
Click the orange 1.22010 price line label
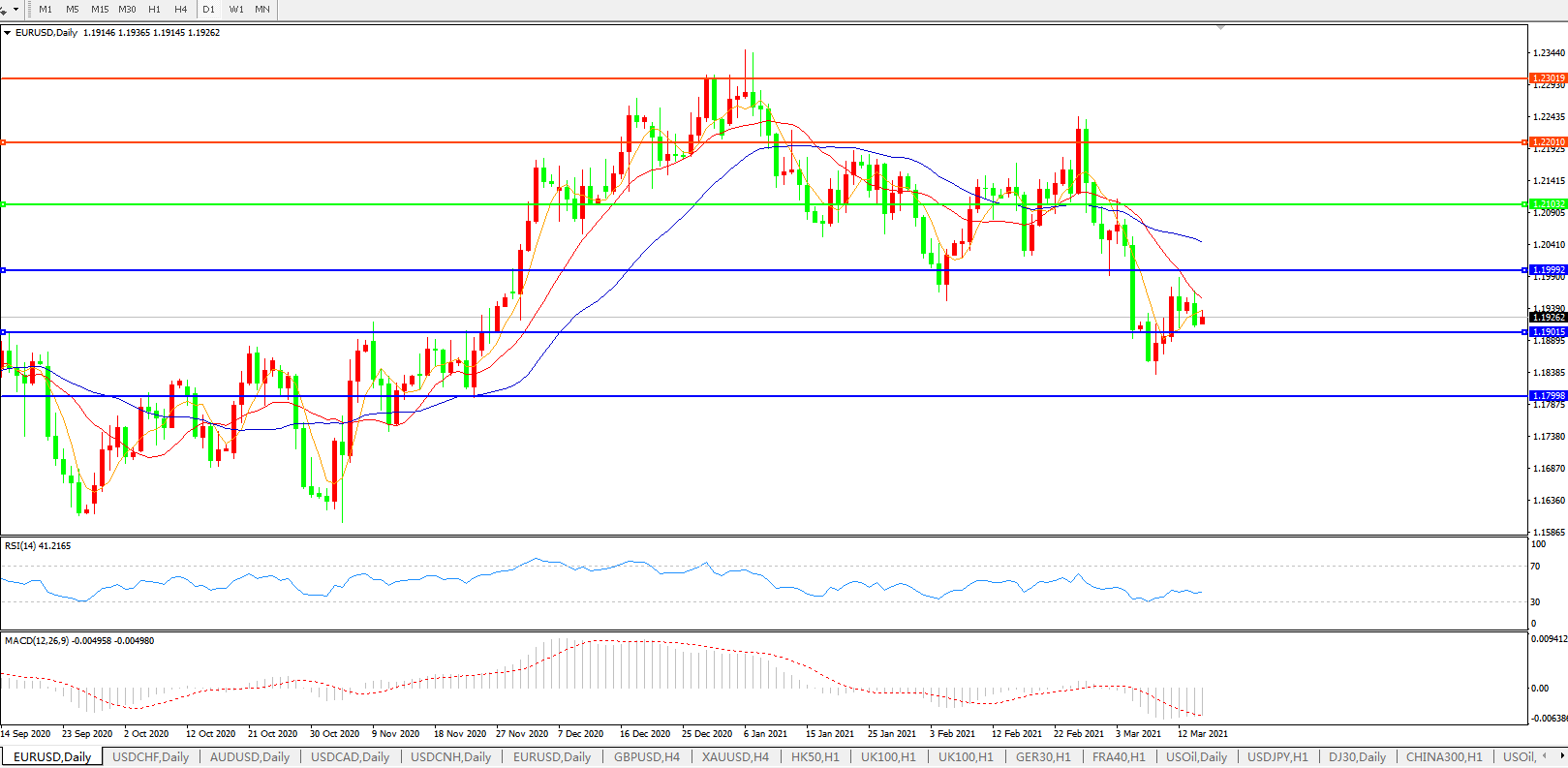1548,142
